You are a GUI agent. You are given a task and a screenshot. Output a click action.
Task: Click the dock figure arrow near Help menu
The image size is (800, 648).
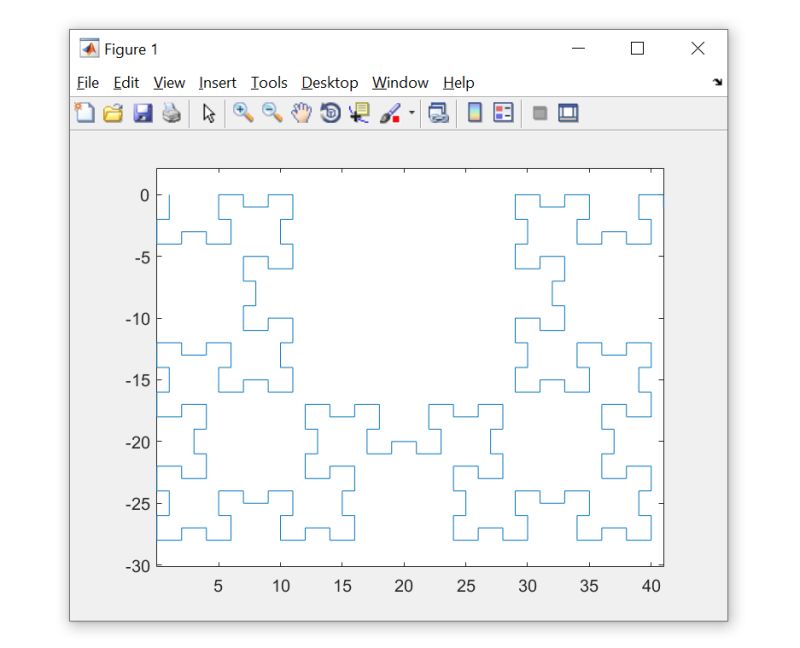(x=718, y=83)
